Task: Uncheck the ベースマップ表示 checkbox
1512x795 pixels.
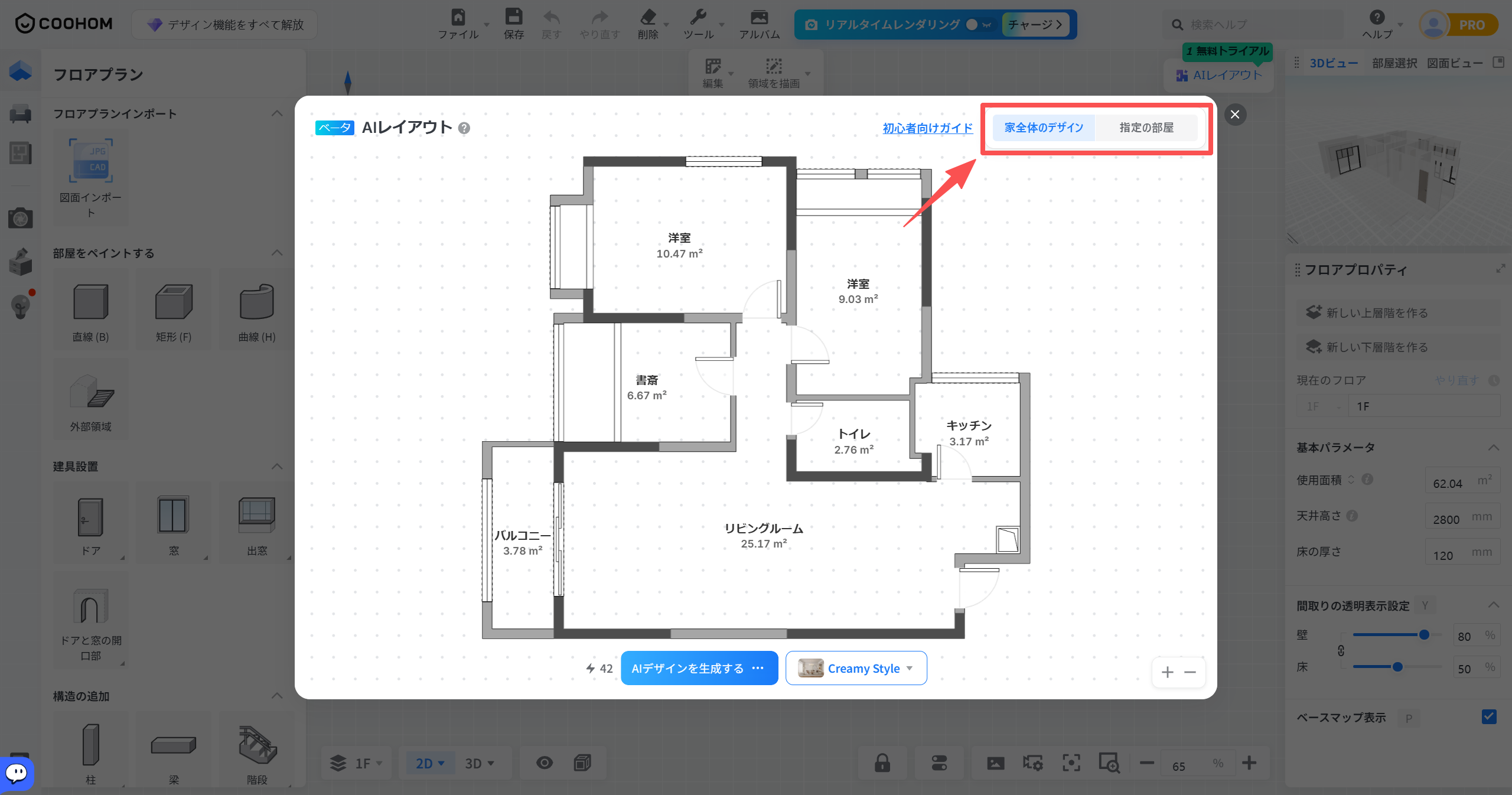Action: point(1489,717)
